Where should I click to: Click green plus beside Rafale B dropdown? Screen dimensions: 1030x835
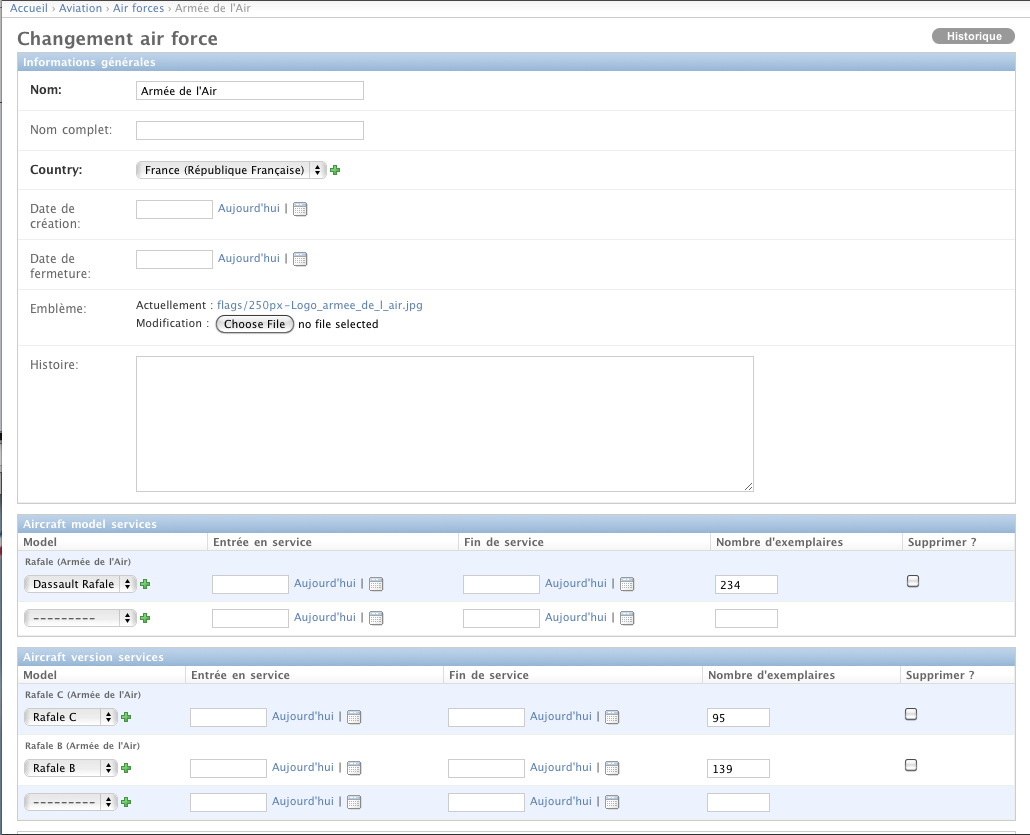coord(126,768)
